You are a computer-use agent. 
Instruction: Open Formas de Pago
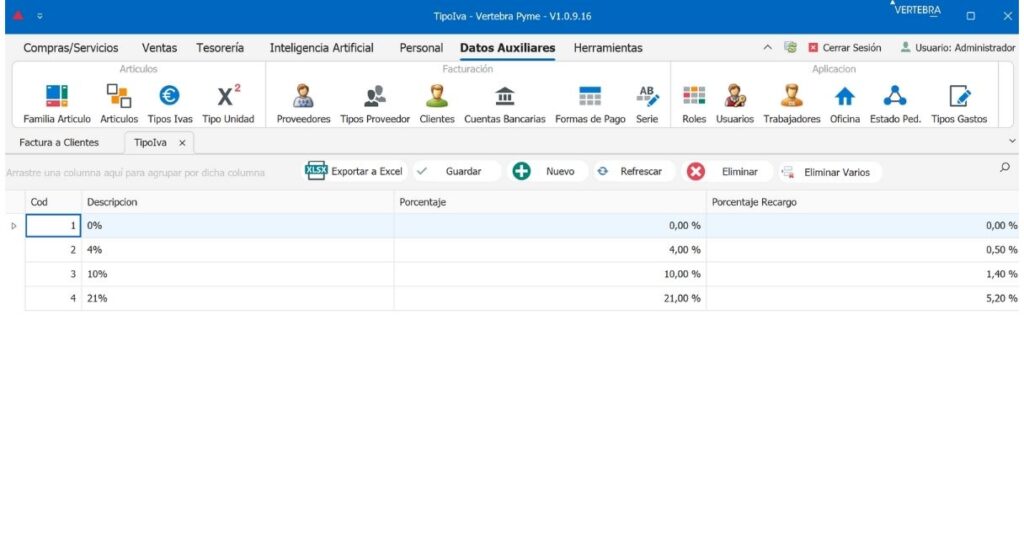coord(590,104)
